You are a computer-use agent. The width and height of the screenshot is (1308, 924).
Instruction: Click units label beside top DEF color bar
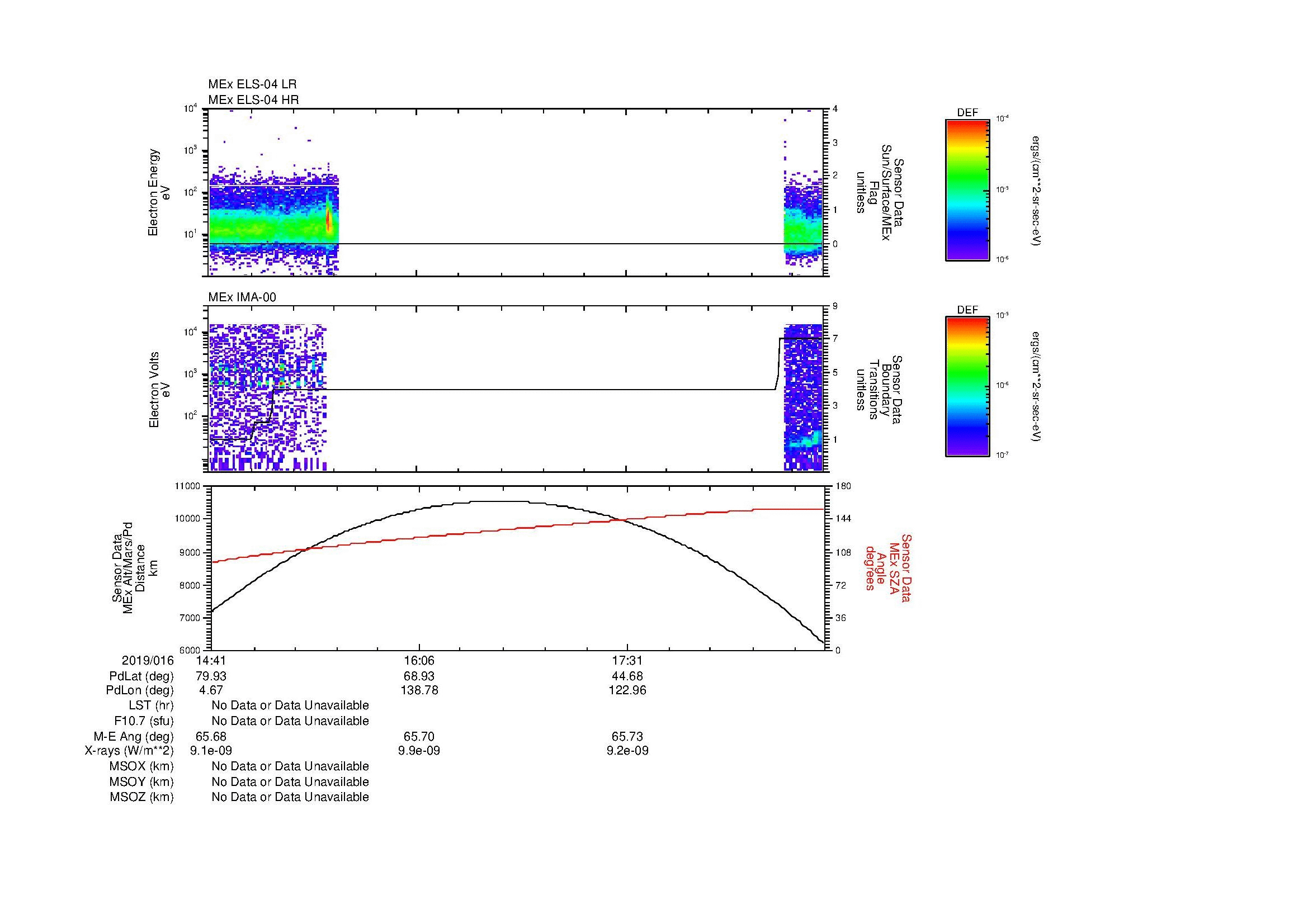(x=1036, y=190)
